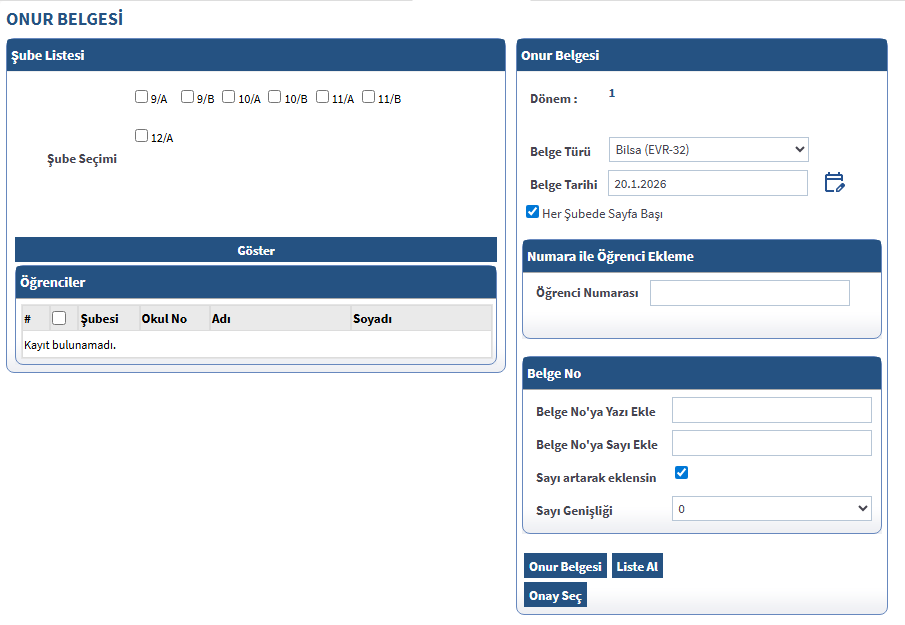Tick the 12/A class checkbox
This screenshot has width=905, height=625.
(141, 136)
